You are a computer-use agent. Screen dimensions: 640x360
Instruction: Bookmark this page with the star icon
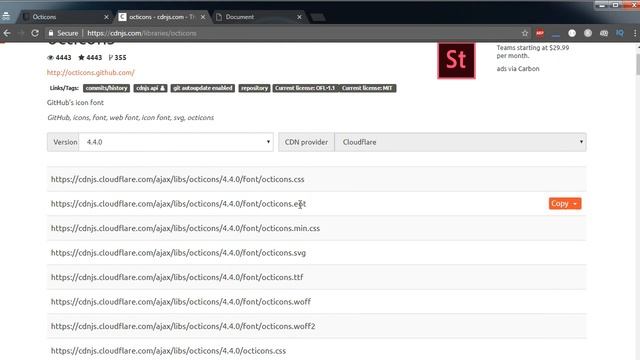(x=524, y=33)
